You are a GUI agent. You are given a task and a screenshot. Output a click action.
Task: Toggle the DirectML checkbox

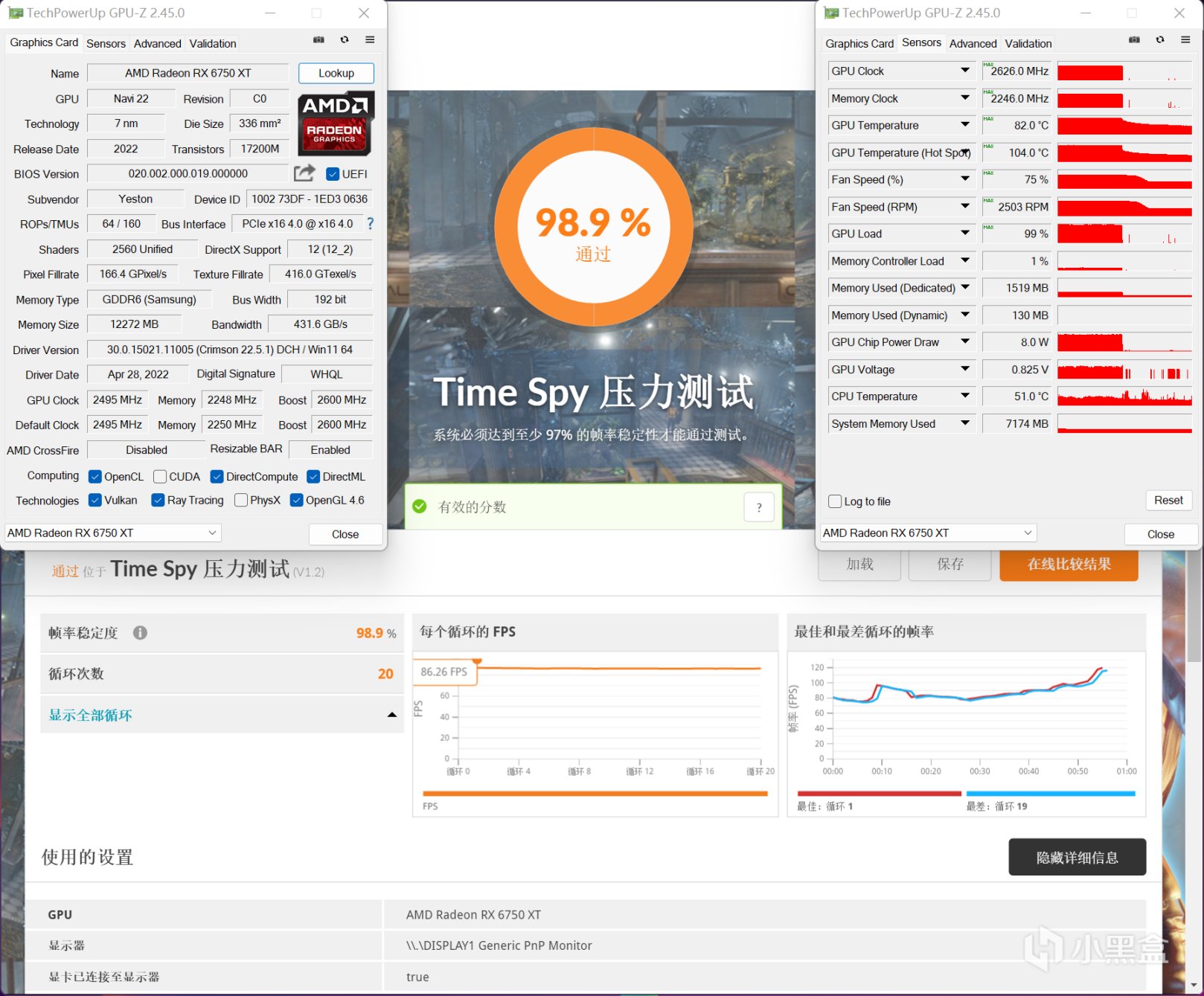[x=313, y=477]
